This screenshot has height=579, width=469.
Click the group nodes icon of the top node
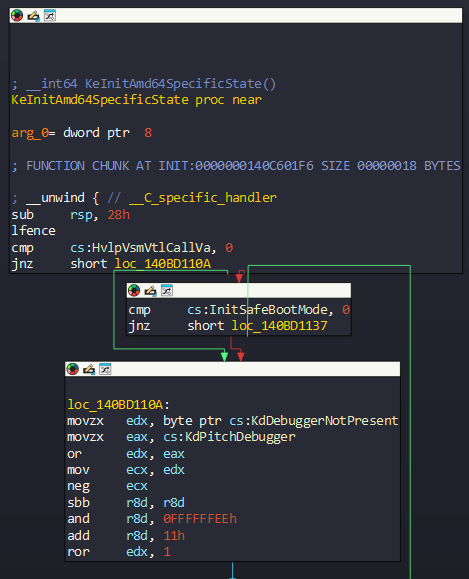pyautogui.click(x=50, y=16)
